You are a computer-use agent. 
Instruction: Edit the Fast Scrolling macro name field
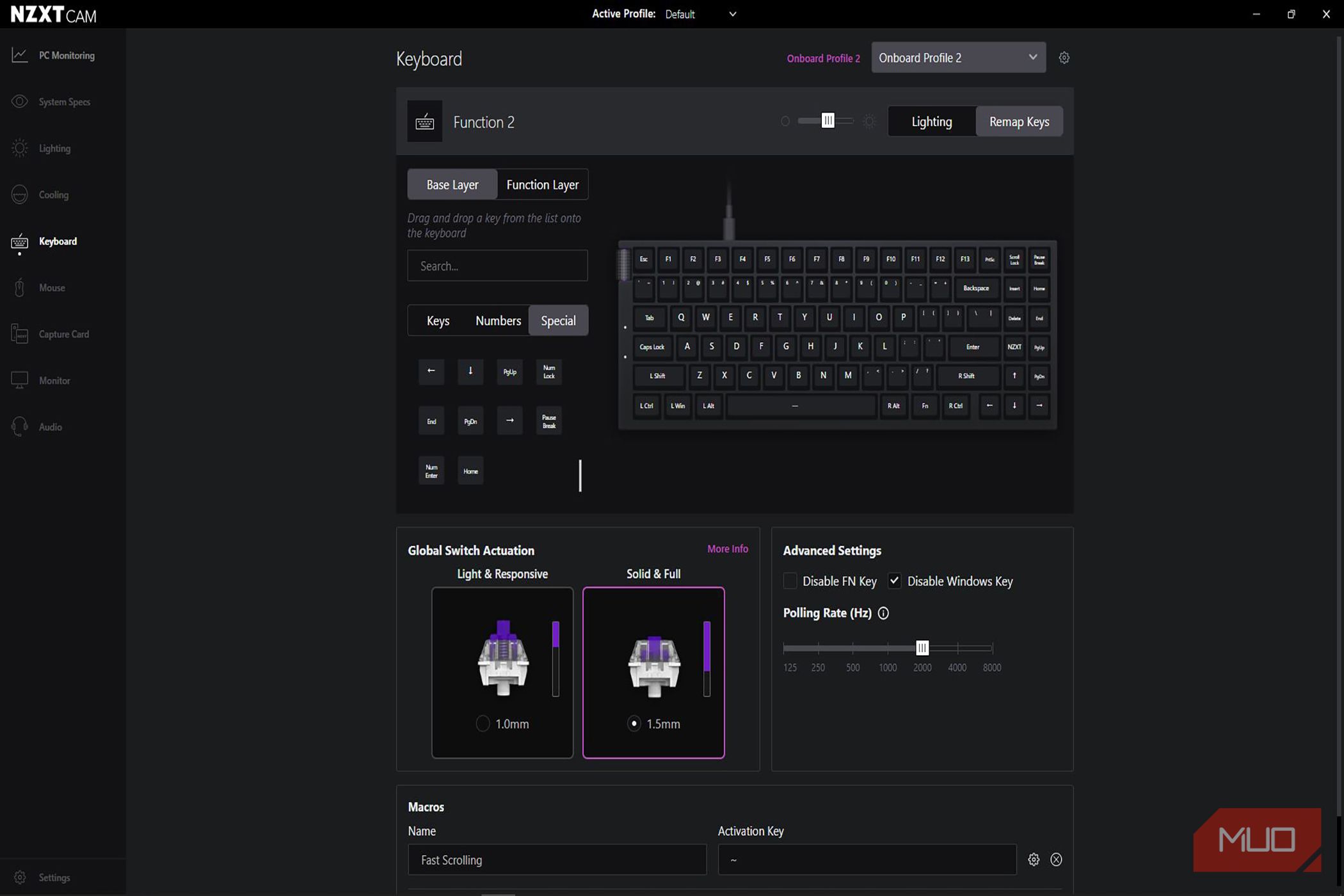pos(557,860)
